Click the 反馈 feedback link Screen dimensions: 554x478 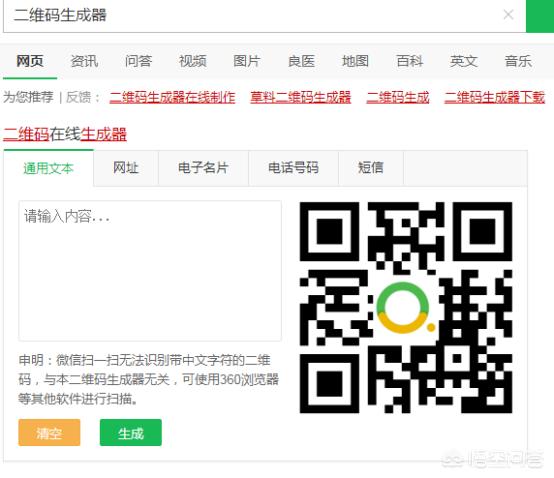pos(78,97)
